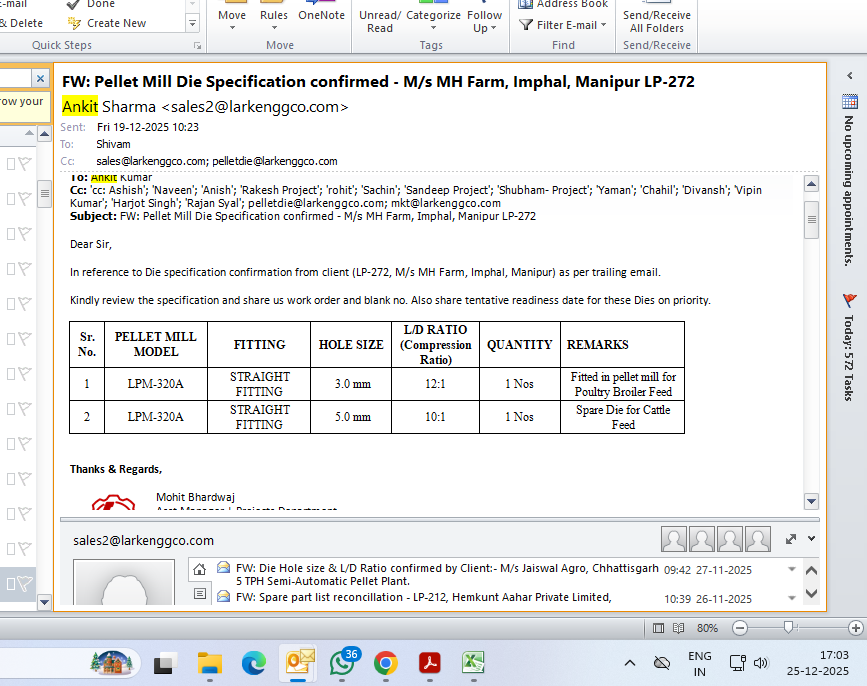The height and width of the screenshot is (686, 867).
Task: Click the zoom out minus button
Action: coord(739,628)
